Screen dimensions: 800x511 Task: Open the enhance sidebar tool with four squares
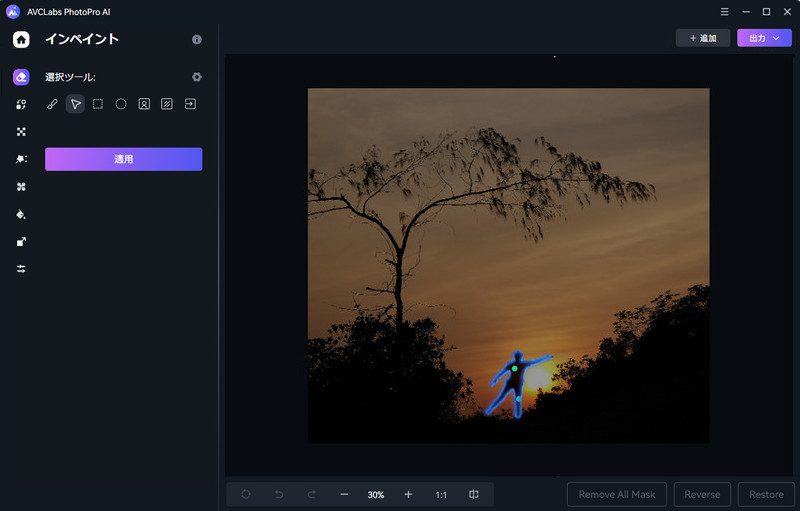[21, 132]
